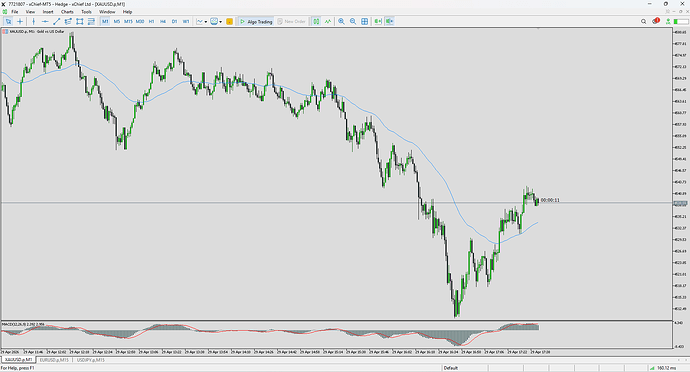Click the "For Help, press F1" status text
Image resolution: width=690 pixels, height=372 pixels.
pos(18,368)
